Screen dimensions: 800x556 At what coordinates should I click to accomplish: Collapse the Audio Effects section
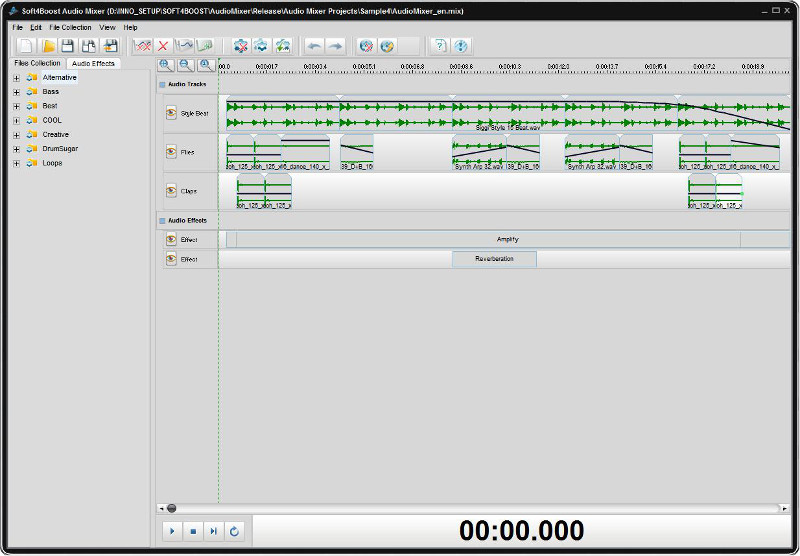162,220
